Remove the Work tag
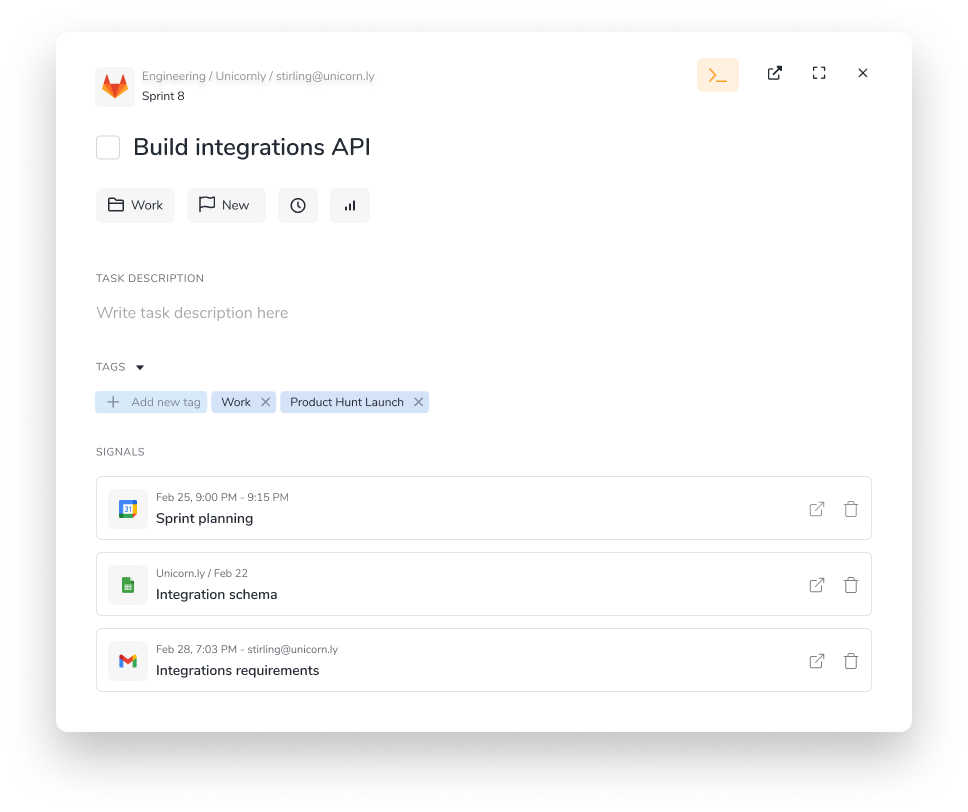The height and width of the screenshot is (812, 968). pos(265,402)
